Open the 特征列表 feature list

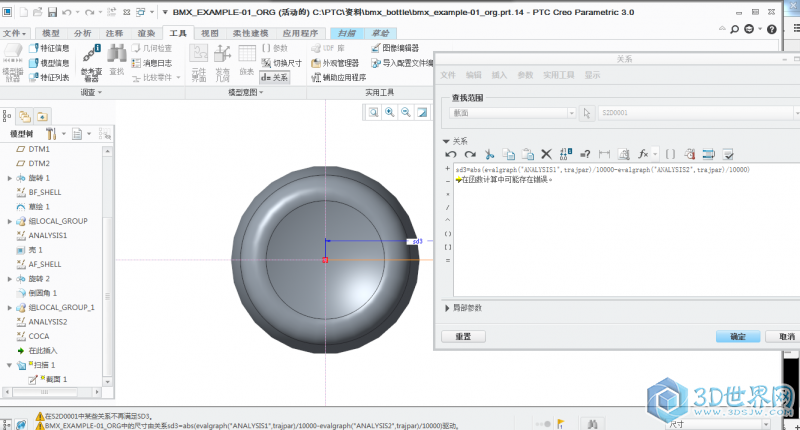(49, 78)
